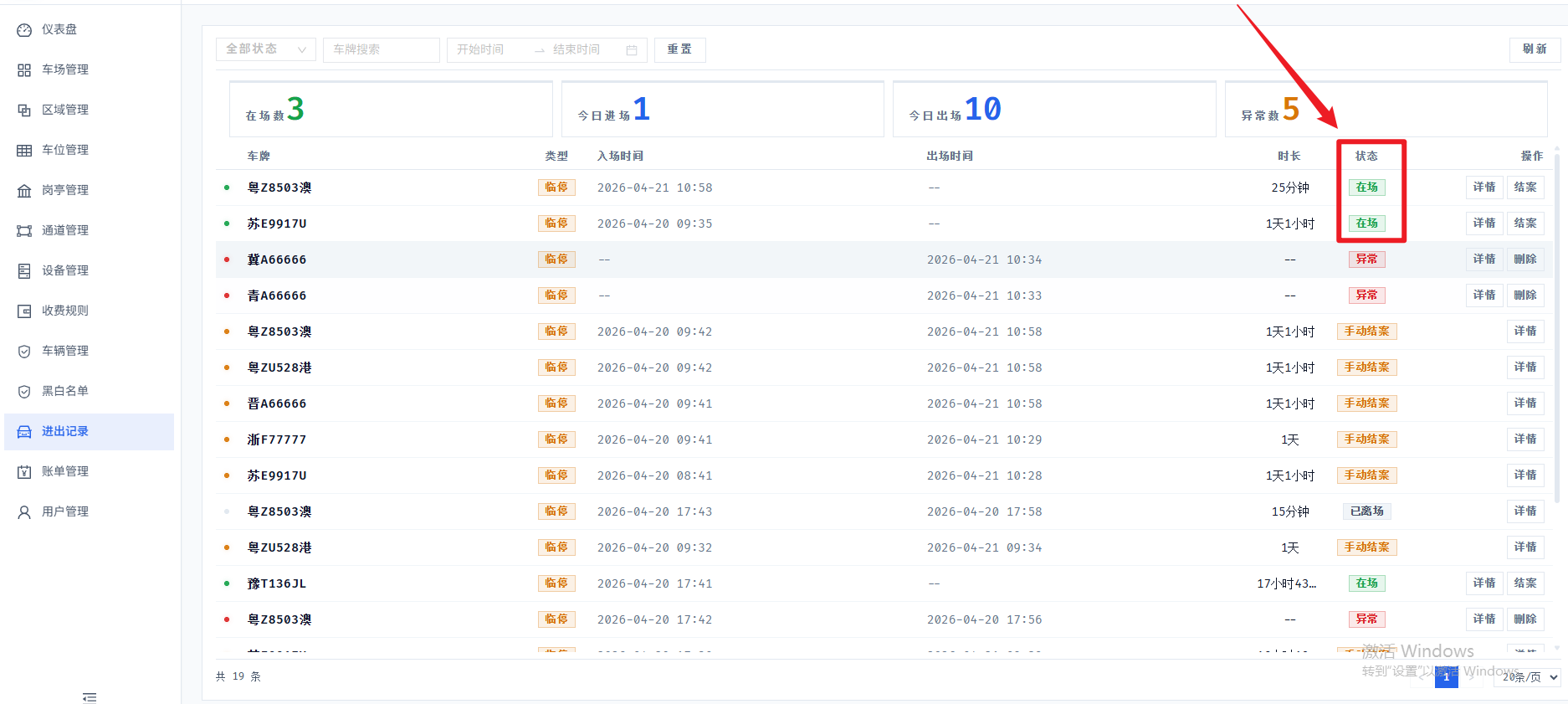Click the 车牌搜索 search input field
Screen dimensions: 1568x704
point(381,50)
